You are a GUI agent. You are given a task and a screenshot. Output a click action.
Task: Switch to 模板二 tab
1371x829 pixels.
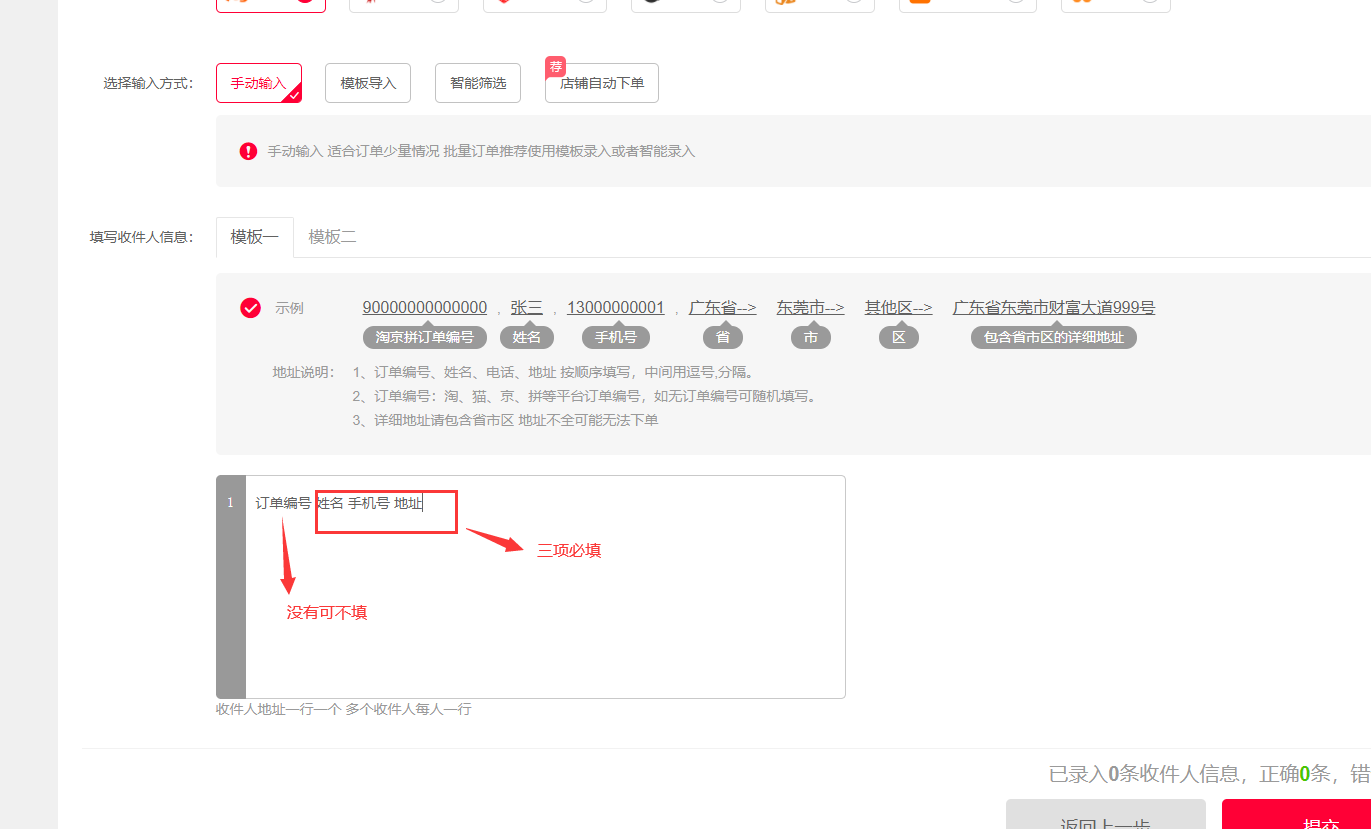[x=332, y=237]
